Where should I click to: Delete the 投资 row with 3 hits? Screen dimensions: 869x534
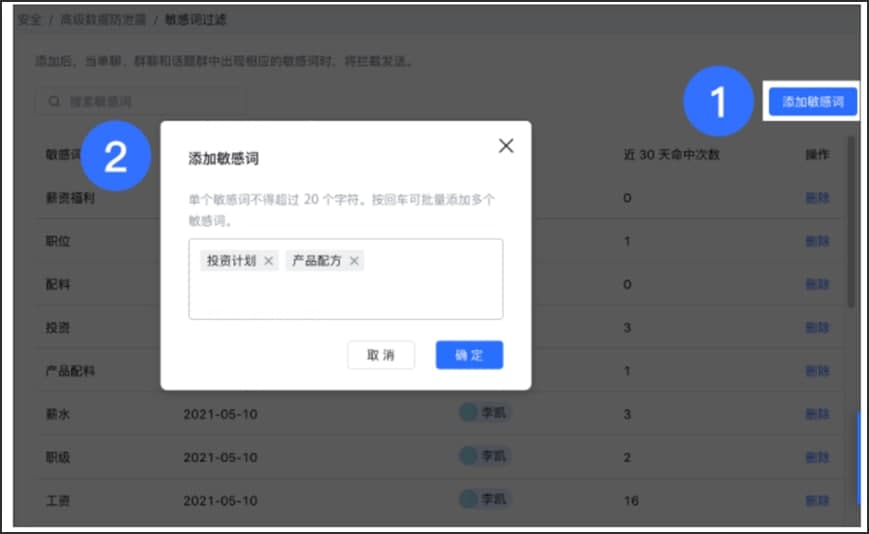coord(817,327)
